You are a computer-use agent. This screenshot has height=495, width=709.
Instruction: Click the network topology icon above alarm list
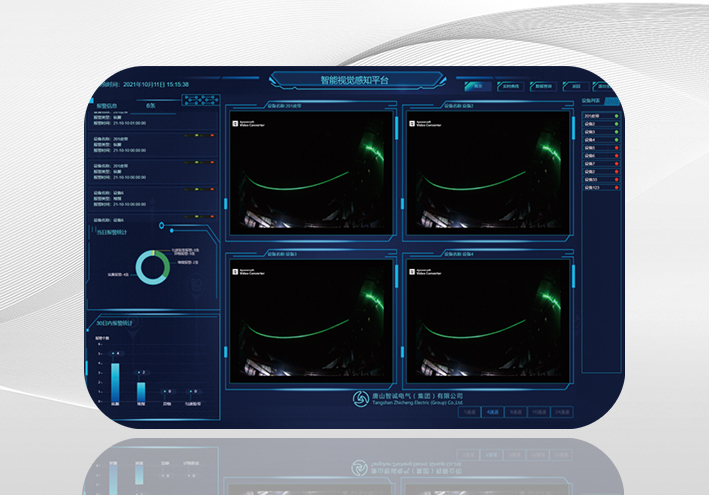pyautogui.click(x=200, y=100)
